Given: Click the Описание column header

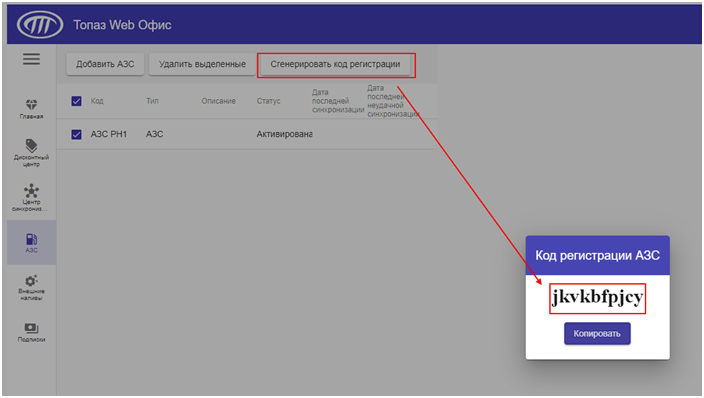Looking at the screenshot, I should point(218,101).
